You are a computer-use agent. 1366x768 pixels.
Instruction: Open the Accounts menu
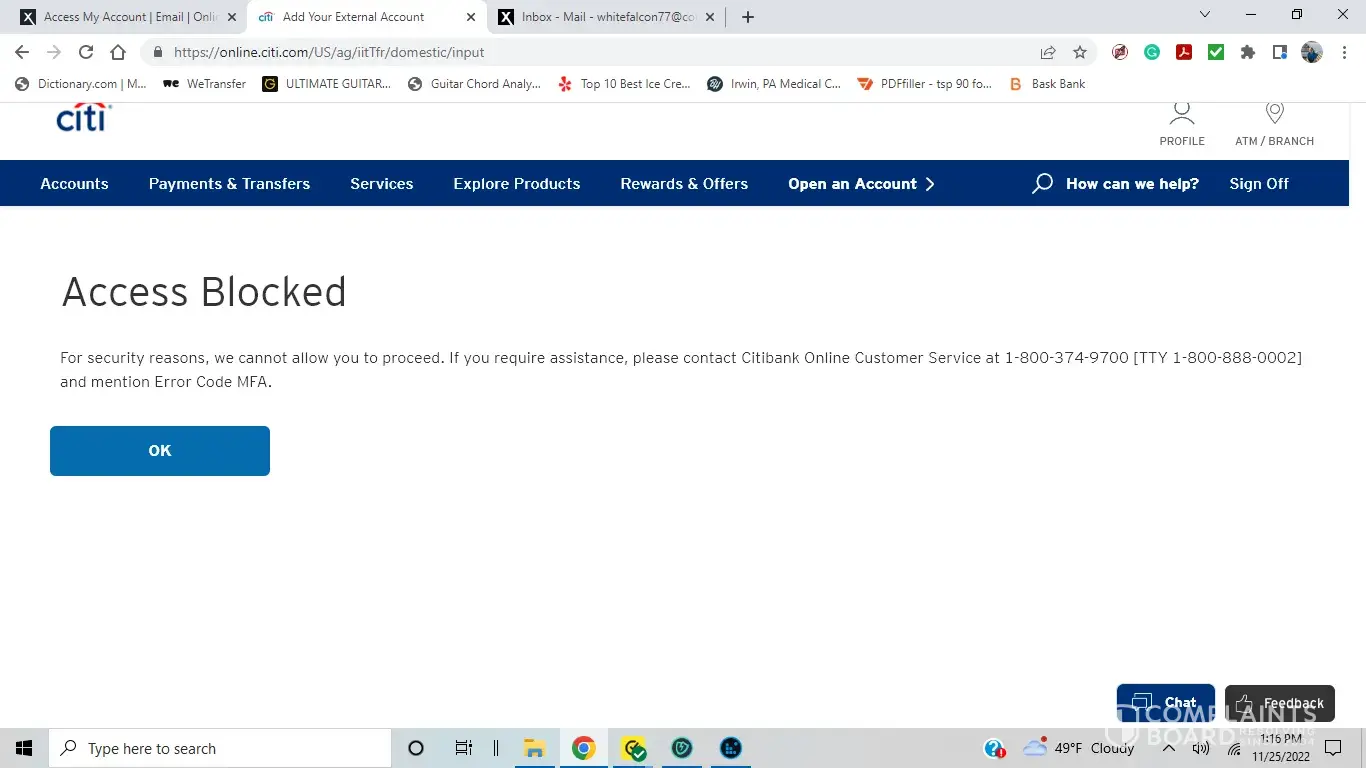[74, 184]
